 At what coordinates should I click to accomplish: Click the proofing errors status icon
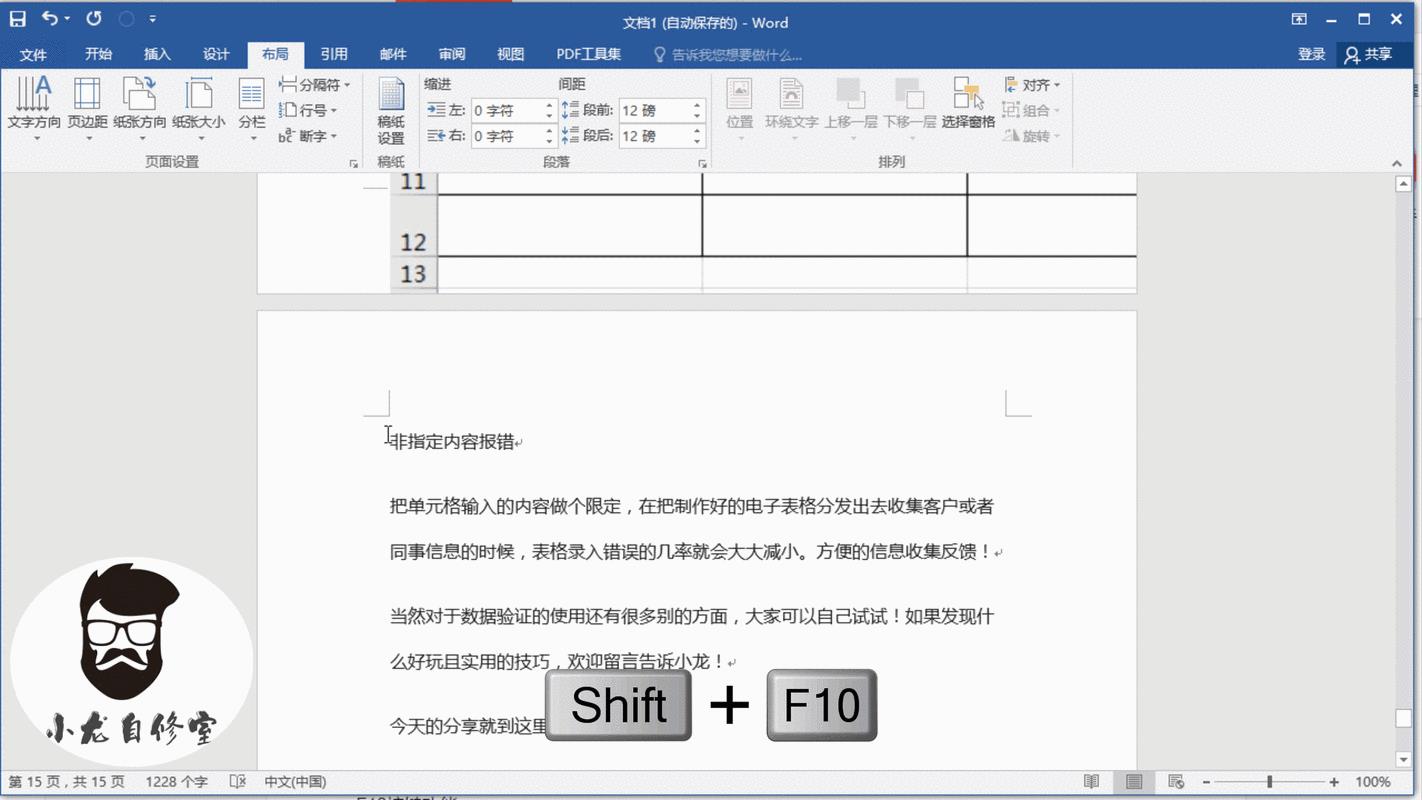pyautogui.click(x=237, y=782)
